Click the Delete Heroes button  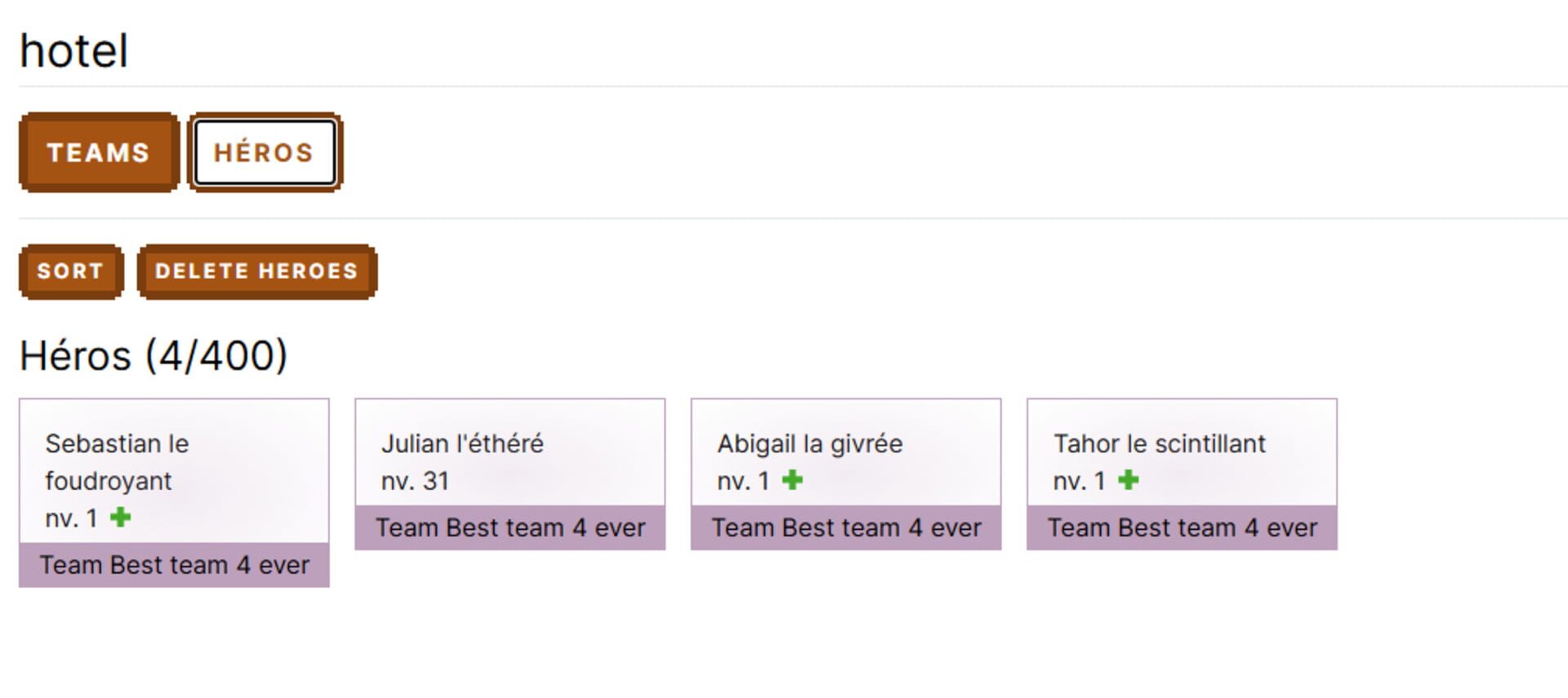[x=256, y=271]
